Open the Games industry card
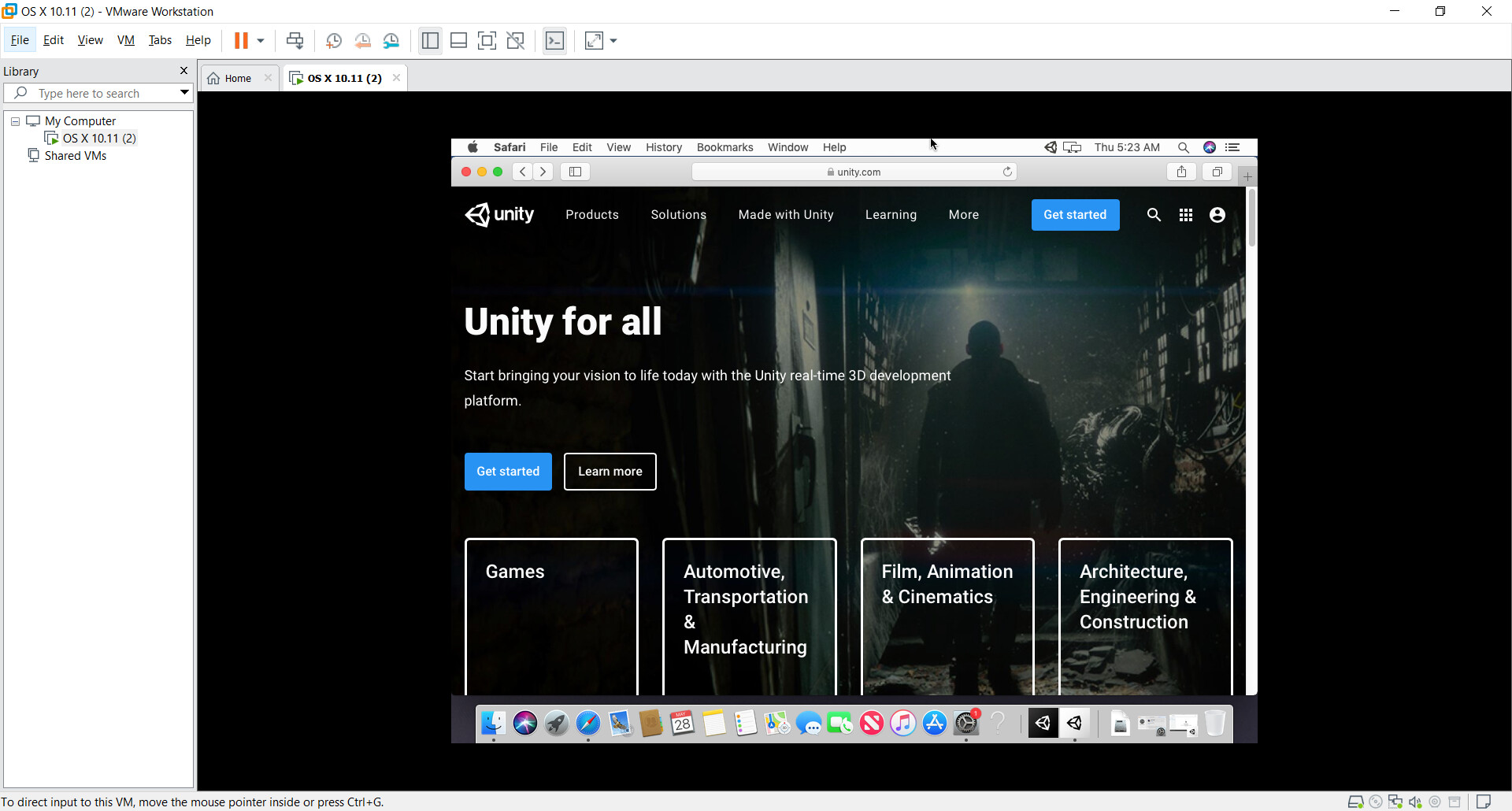This screenshot has height=811, width=1512. pos(551,617)
